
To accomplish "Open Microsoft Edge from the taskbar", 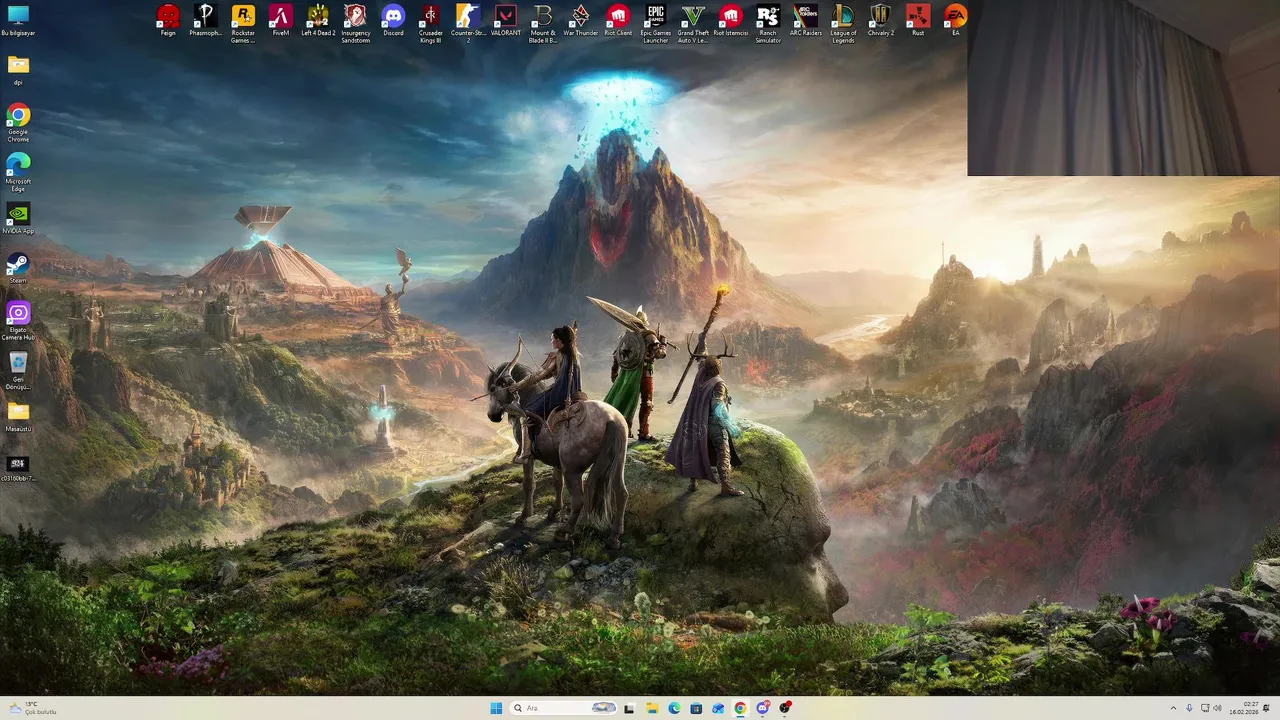I will 674,708.
